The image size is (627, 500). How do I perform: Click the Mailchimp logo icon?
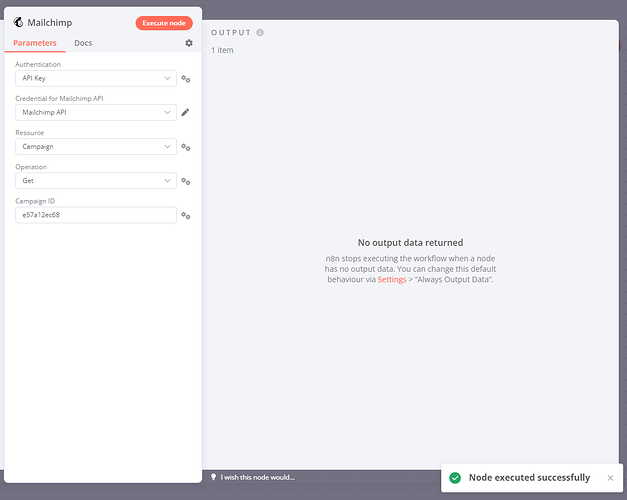[18, 22]
